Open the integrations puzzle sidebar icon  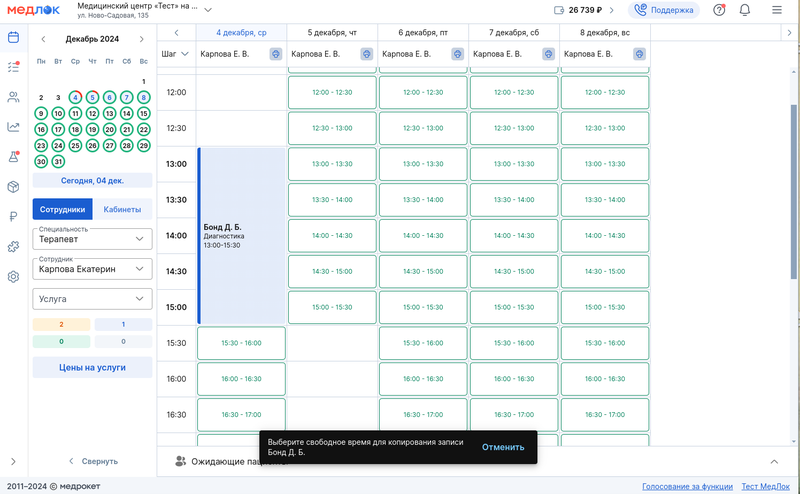(x=13, y=246)
